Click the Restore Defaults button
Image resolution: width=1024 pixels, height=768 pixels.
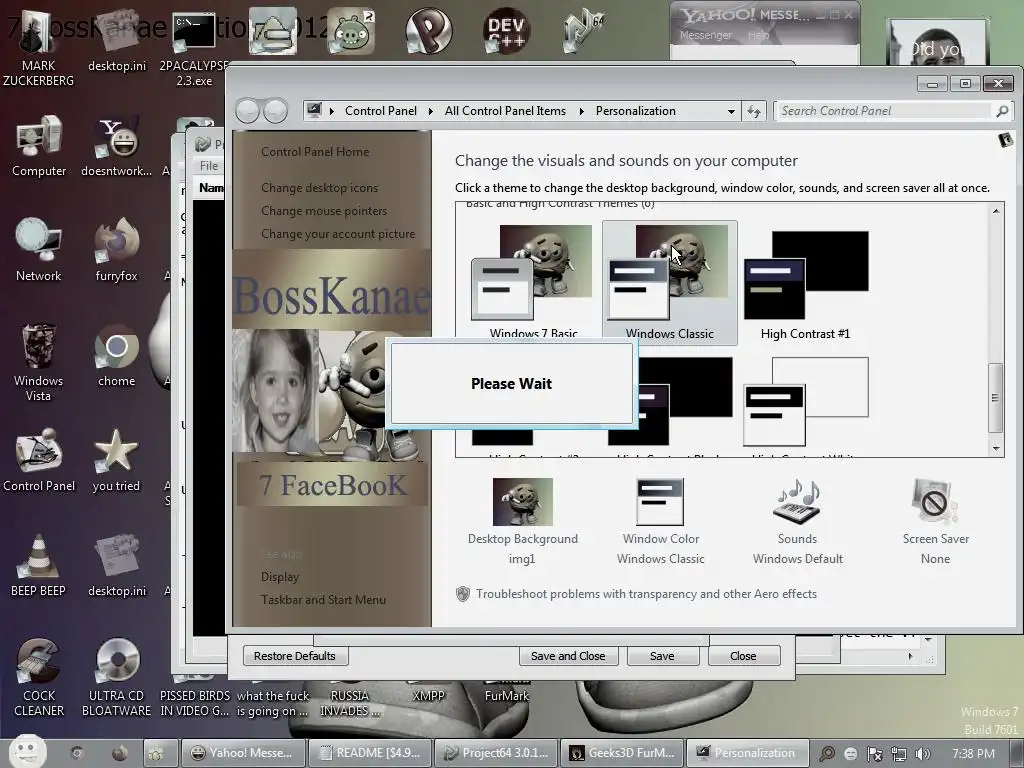pos(295,656)
